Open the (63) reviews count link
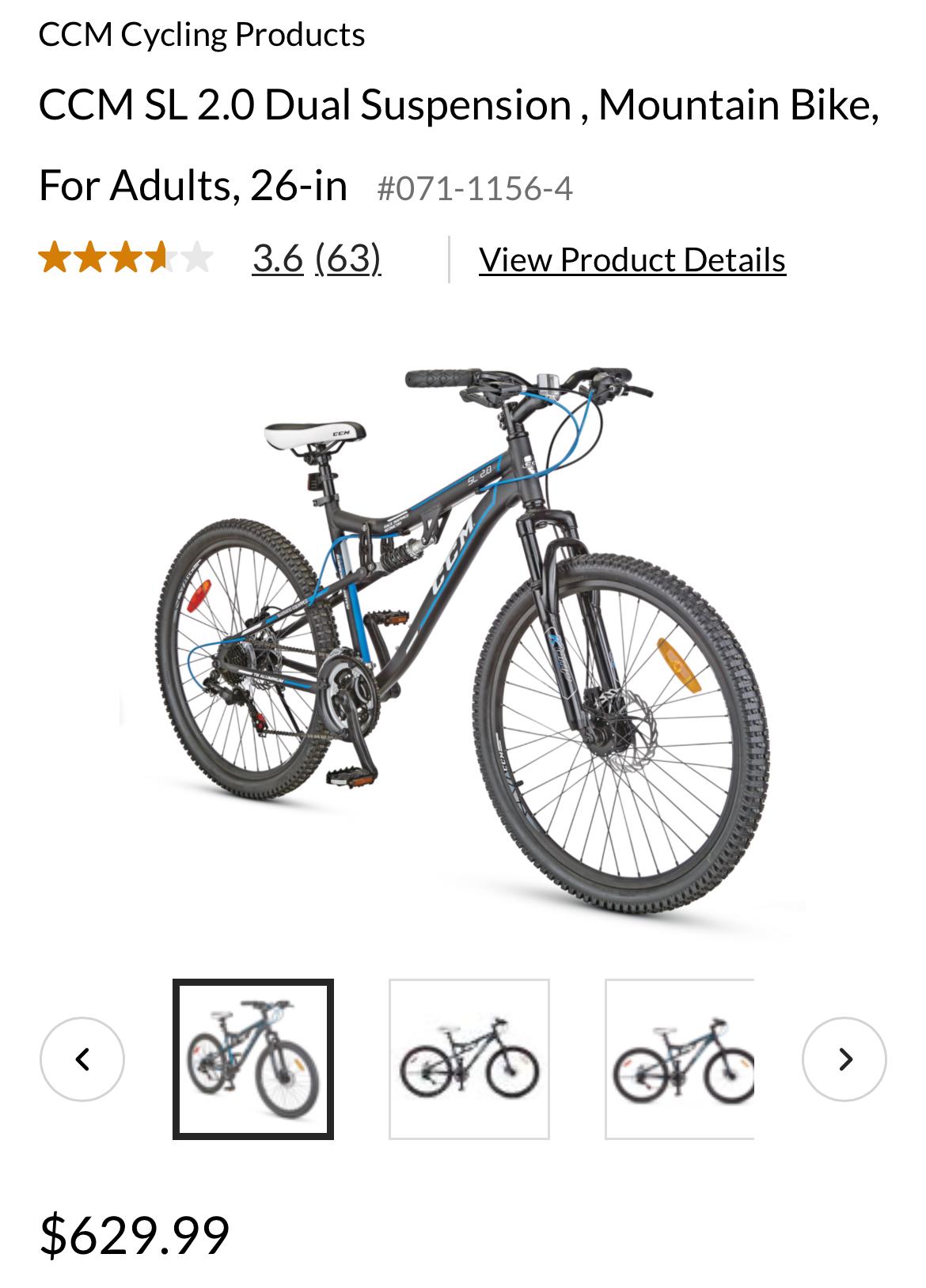Screen dimensions: 926x1288 coord(348,257)
